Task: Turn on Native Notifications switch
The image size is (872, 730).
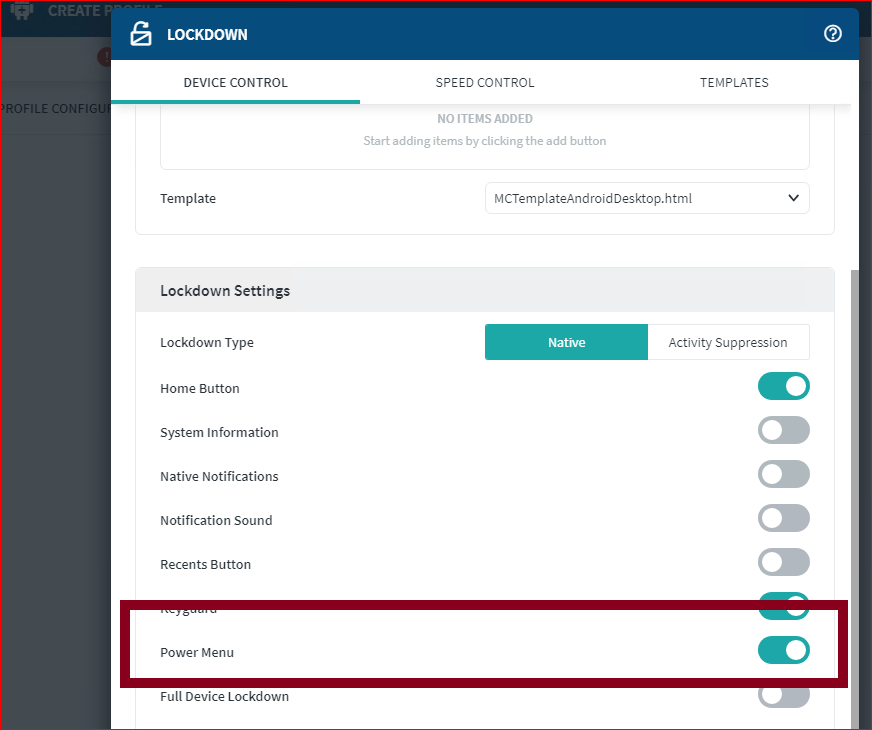Action: [x=783, y=475]
